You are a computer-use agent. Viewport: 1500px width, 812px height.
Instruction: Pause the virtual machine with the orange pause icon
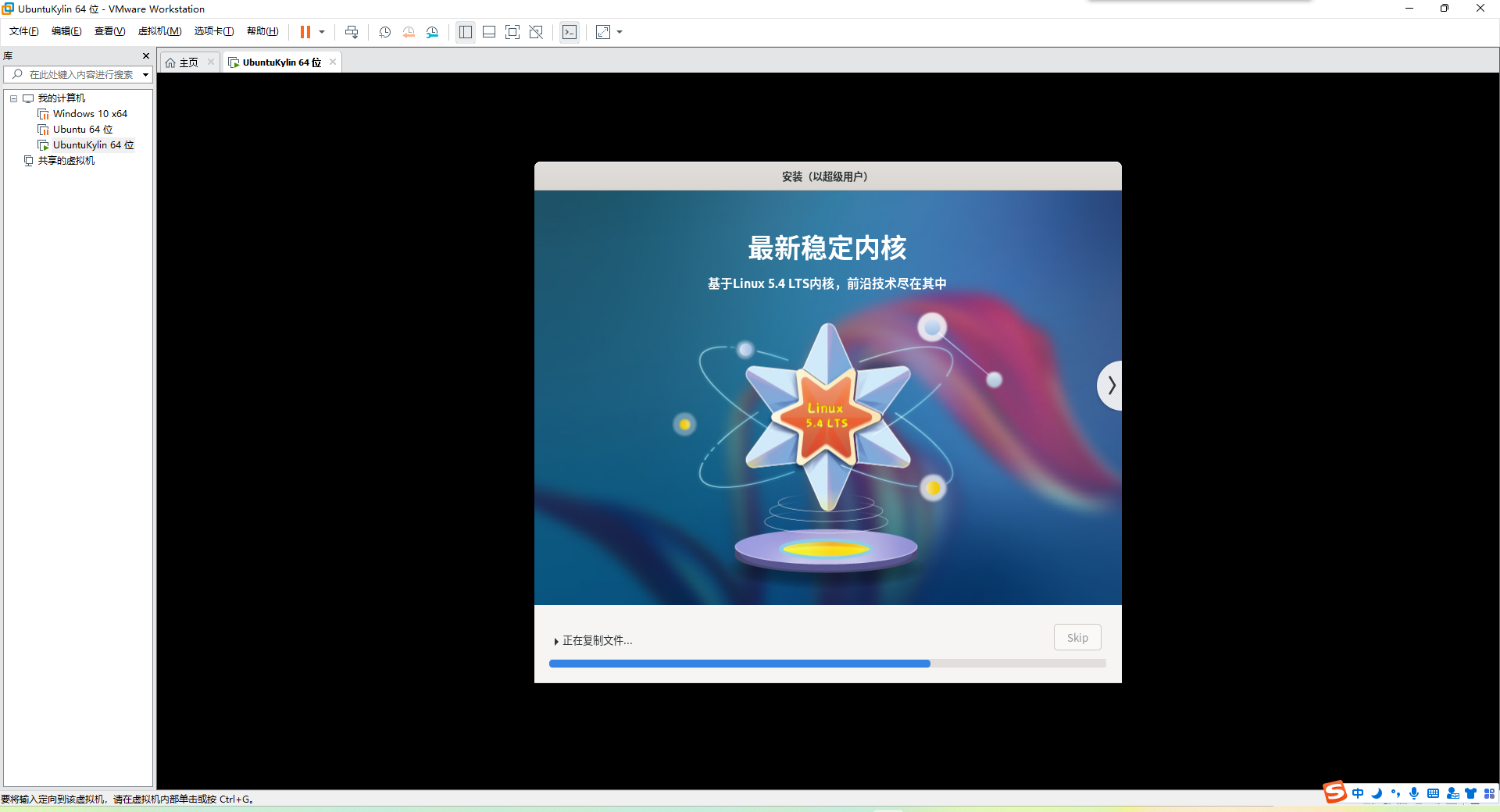(x=305, y=32)
